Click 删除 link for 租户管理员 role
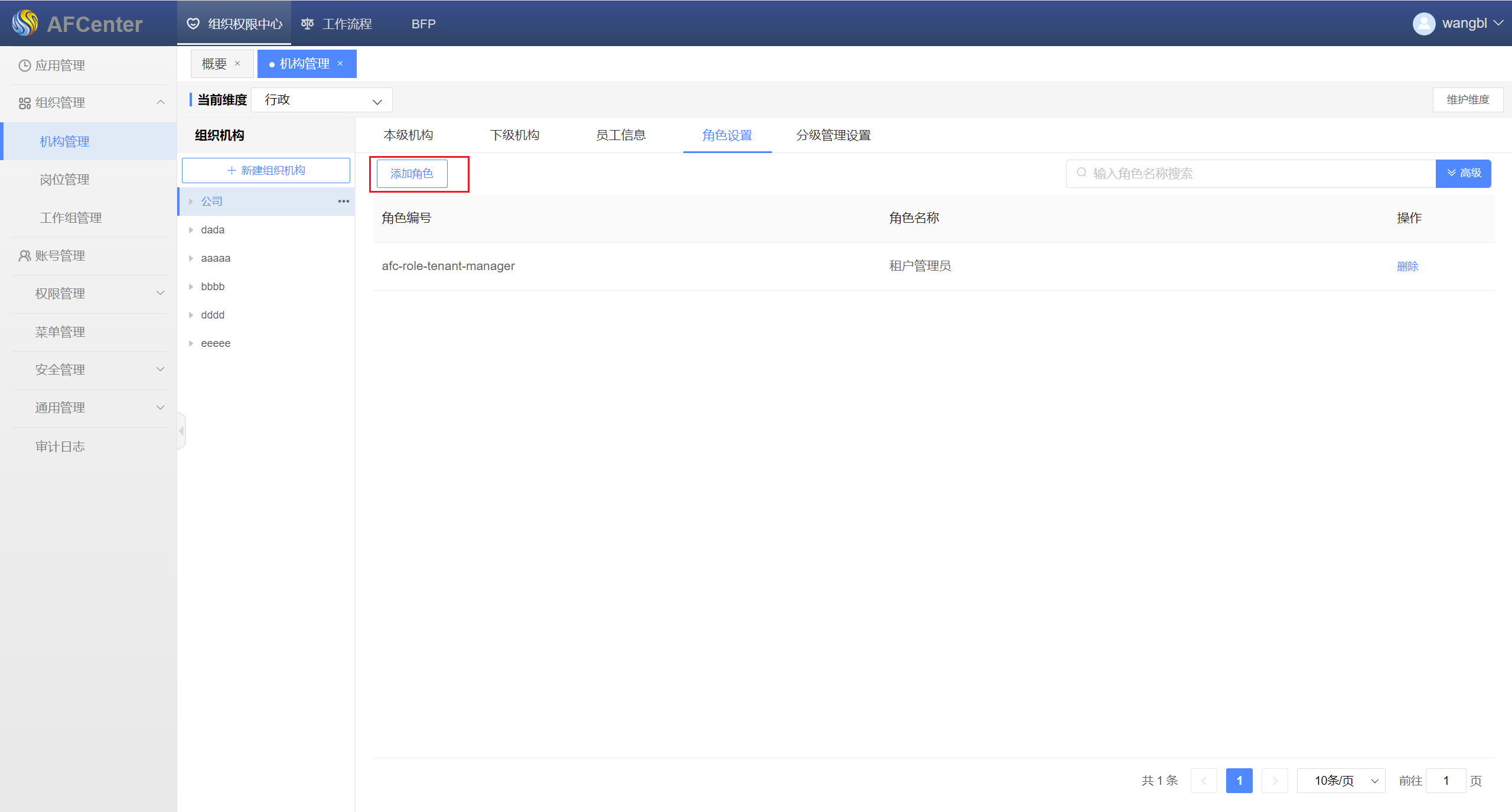Screen dimensions: 1512x812 click(1407, 267)
